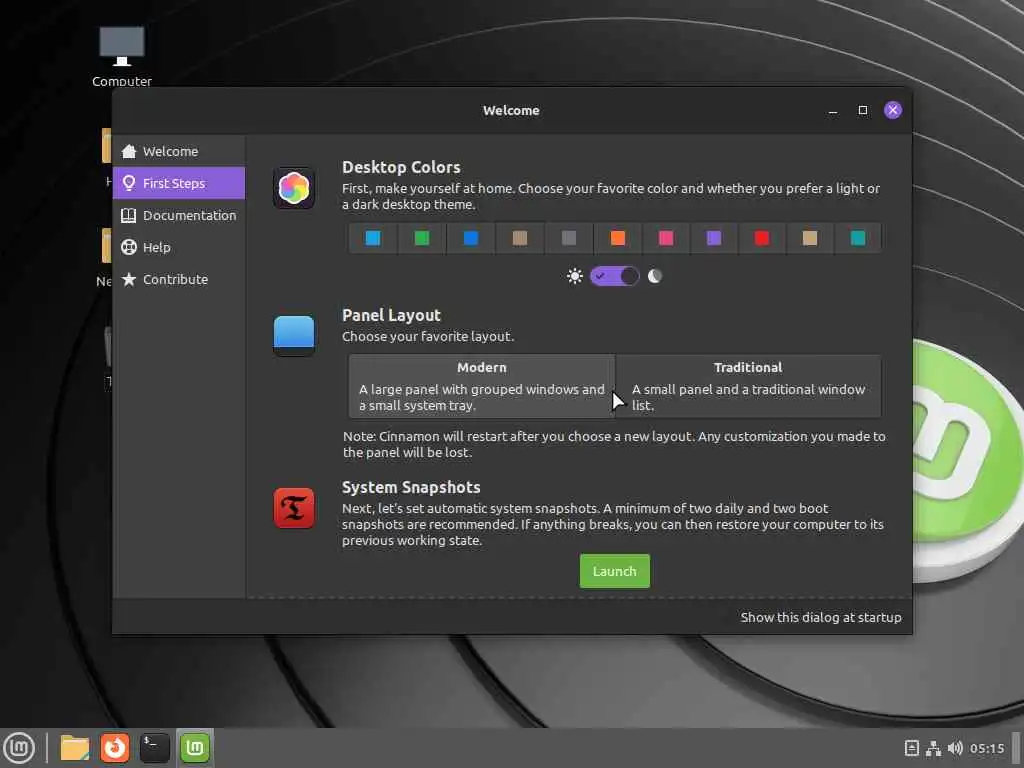1024x768 pixels.
Task: Click the red Timeshift System Snapshots icon
Action: click(x=294, y=508)
